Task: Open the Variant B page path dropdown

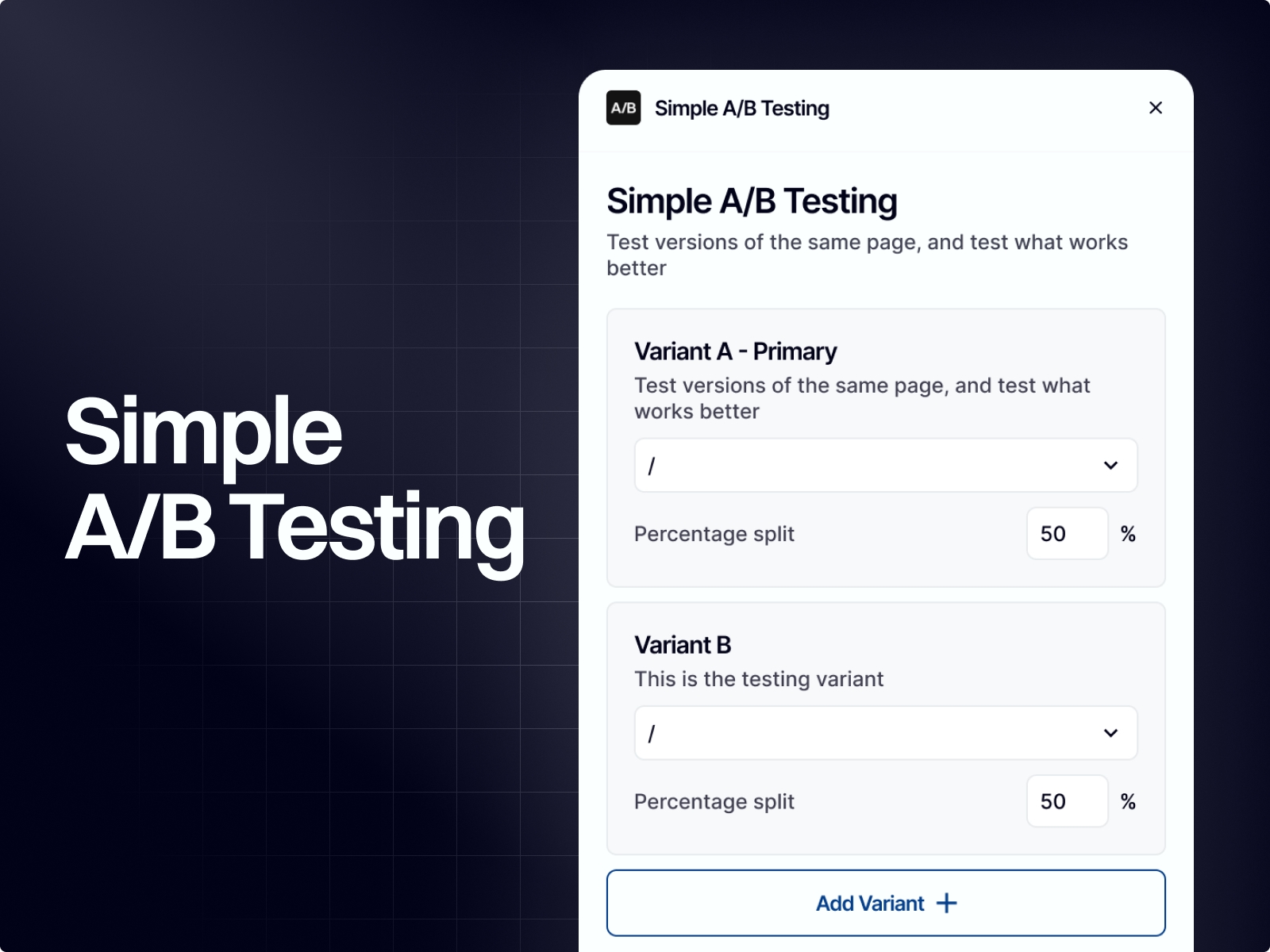Action: pos(885,734)
